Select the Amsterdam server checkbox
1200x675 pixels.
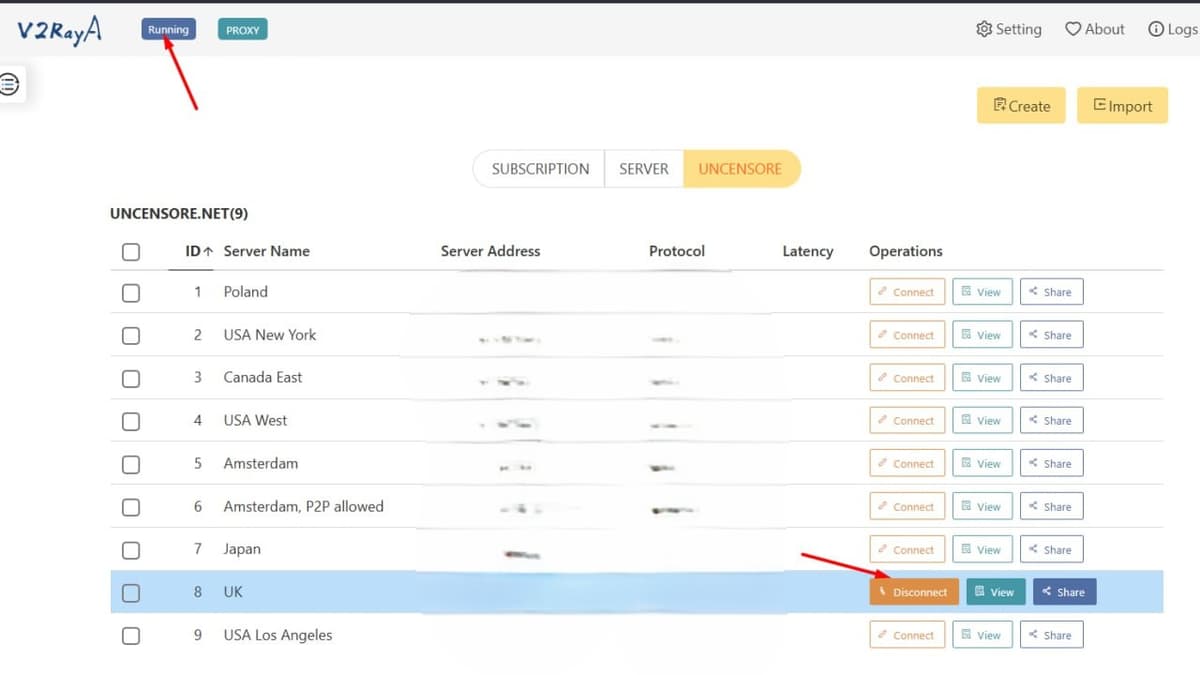click(130, 464)
